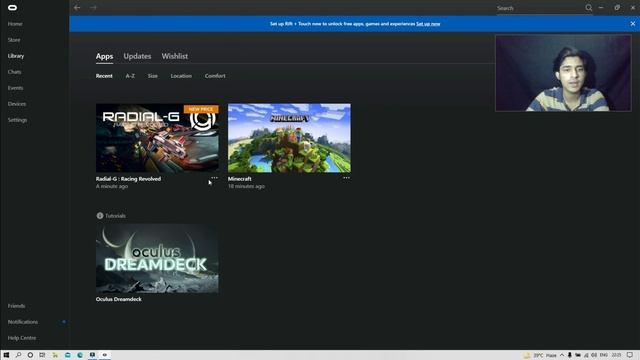Open the Oculus Dreamdeck thumbnail
Screen dimensions: 640x360
[x=157, y=258]
